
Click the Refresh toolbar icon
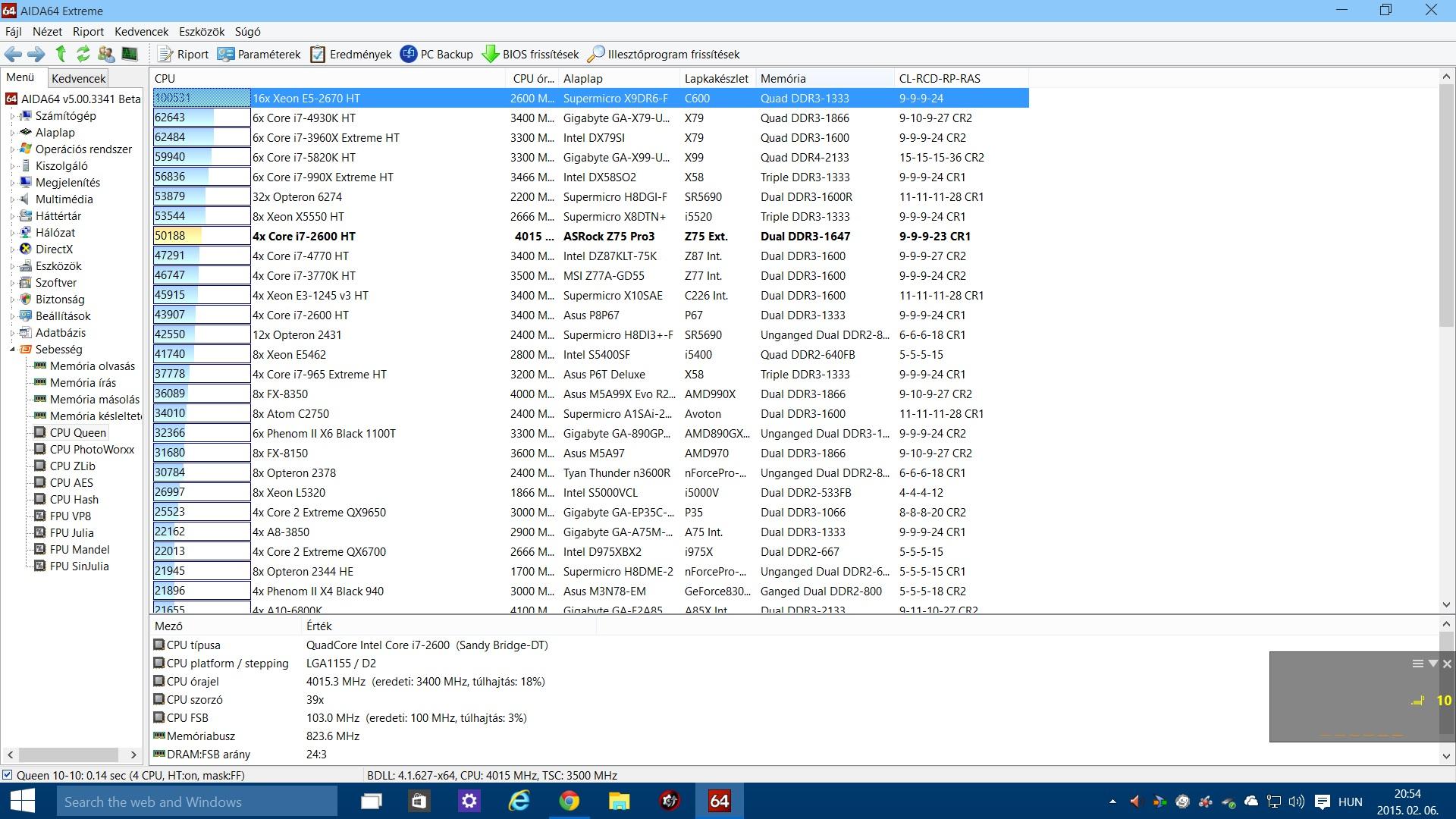click(x=83, y=54)
